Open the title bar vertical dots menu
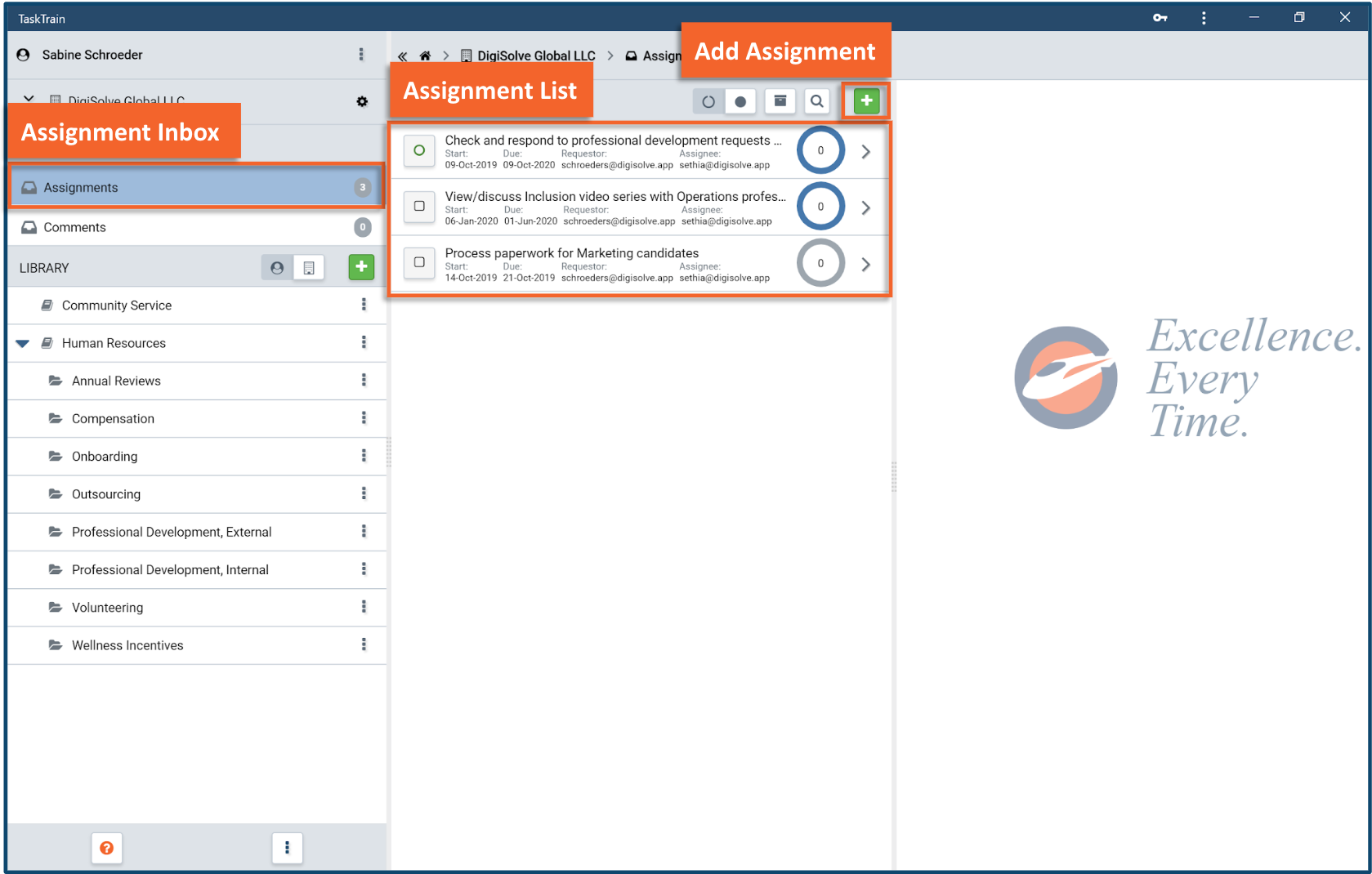 tap(1204, 17)
